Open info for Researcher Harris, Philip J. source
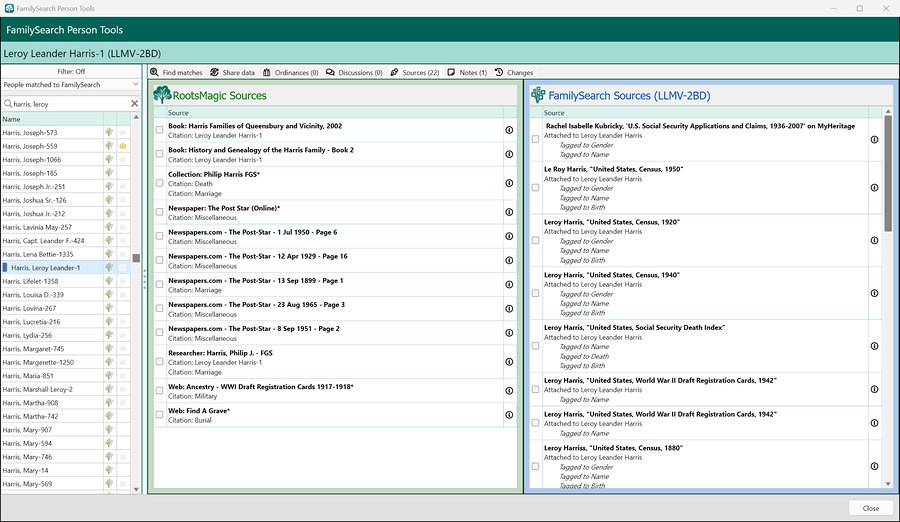The image size is (900, 522). point(509,362)
